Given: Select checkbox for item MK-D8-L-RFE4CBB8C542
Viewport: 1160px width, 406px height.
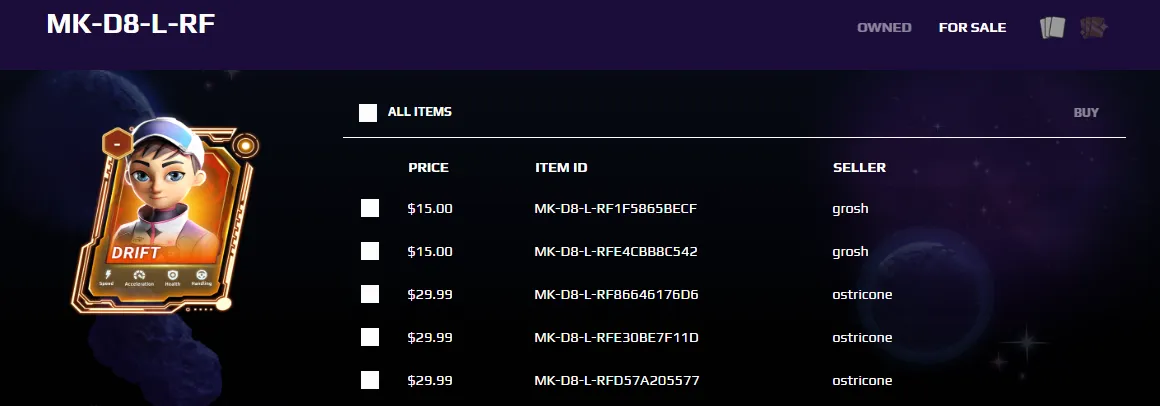Looking at the screenshot, I should [x=370, y=251].
